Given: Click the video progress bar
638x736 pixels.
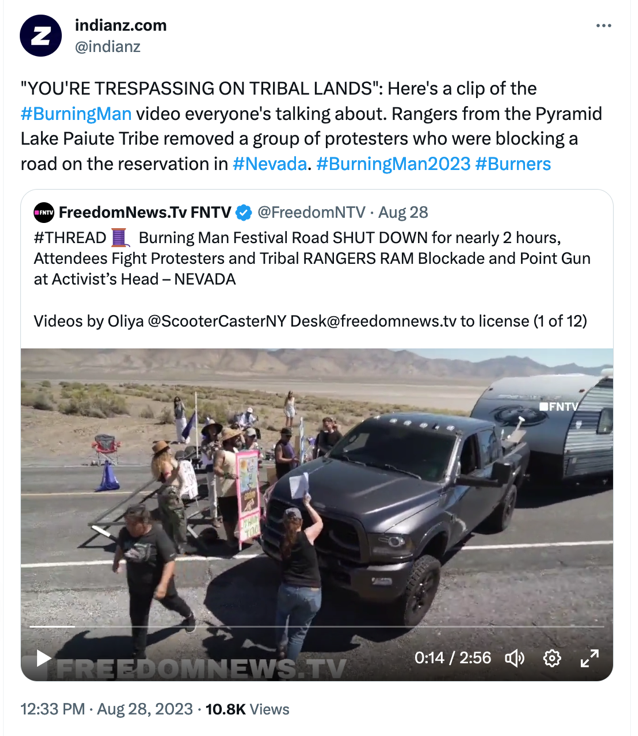Looking at the screenshot, I should point(317,627).
